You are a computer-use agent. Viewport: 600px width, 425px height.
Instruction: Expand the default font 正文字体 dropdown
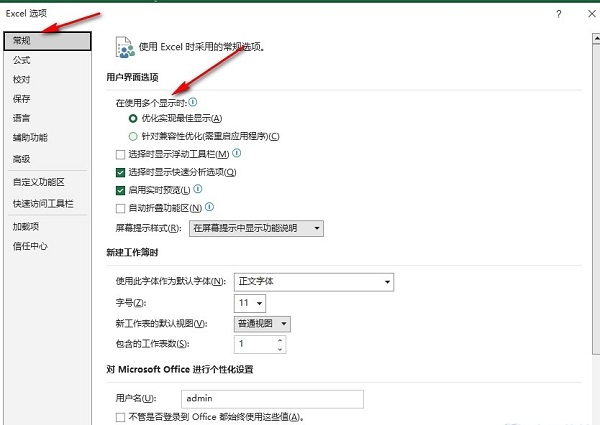tap(312, 281)
